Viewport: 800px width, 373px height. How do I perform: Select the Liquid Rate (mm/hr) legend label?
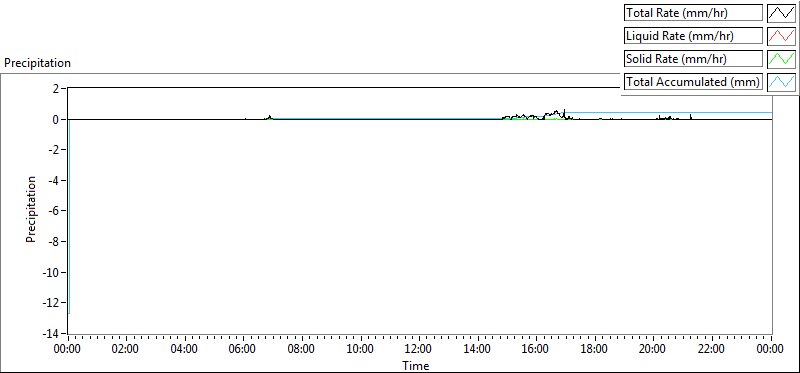[x=693, y=36]
